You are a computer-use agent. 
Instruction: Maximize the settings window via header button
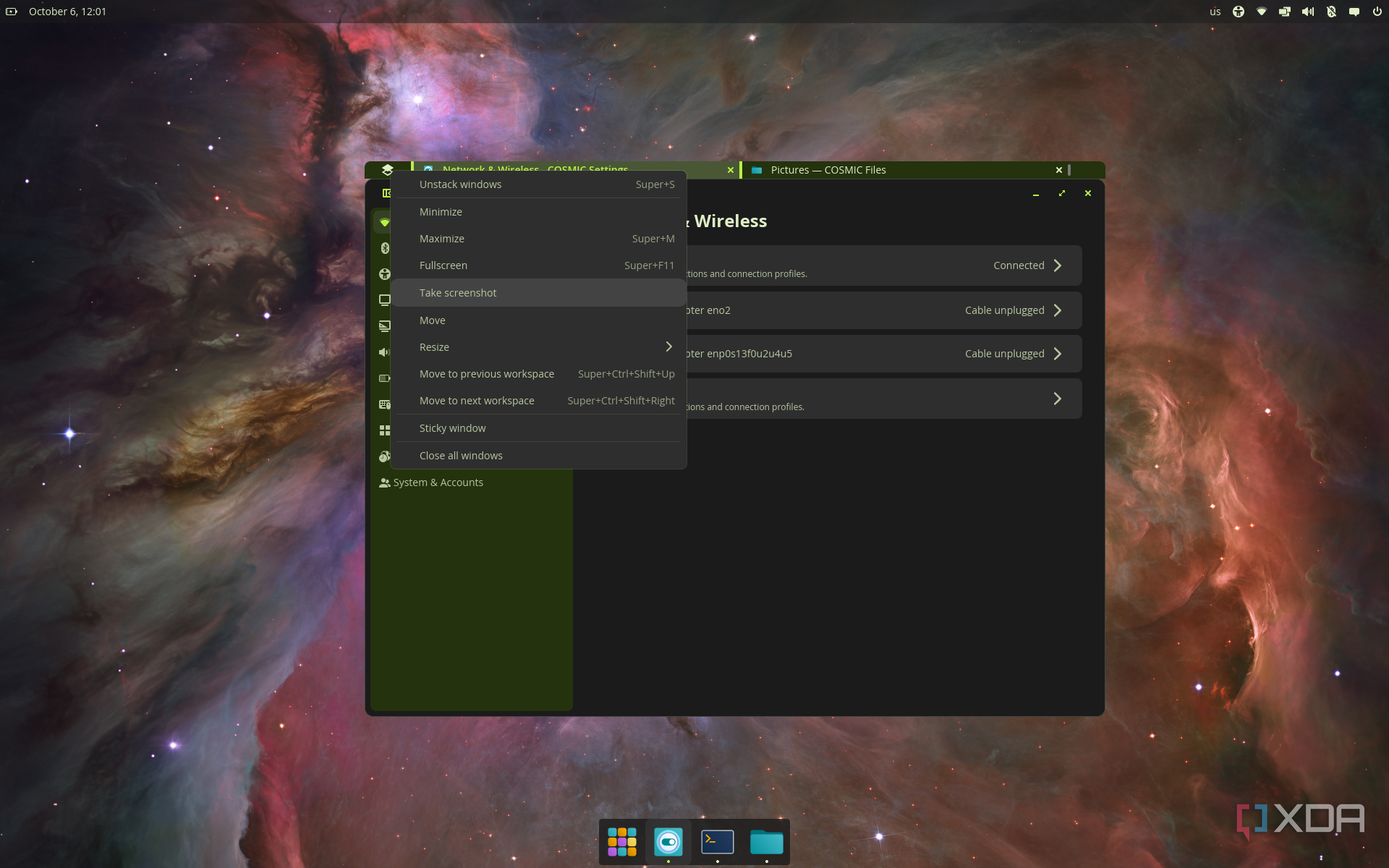coord(1061,193)
